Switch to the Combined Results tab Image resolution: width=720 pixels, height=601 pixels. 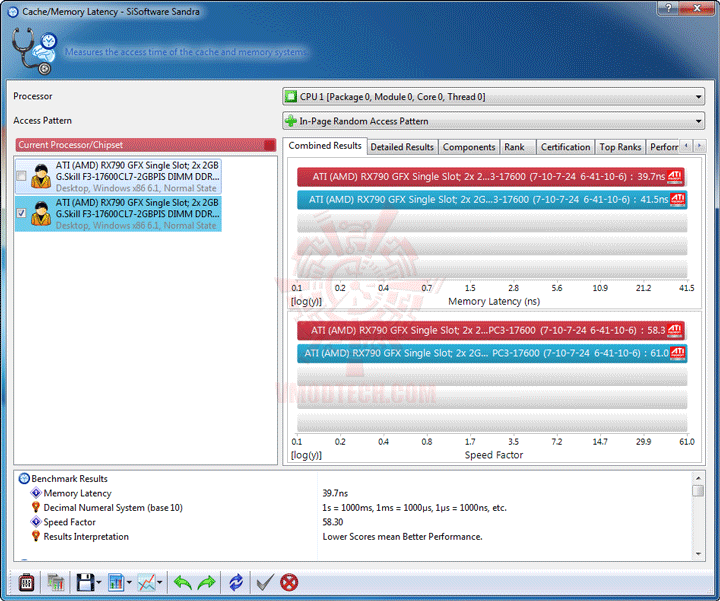point(325,146)
